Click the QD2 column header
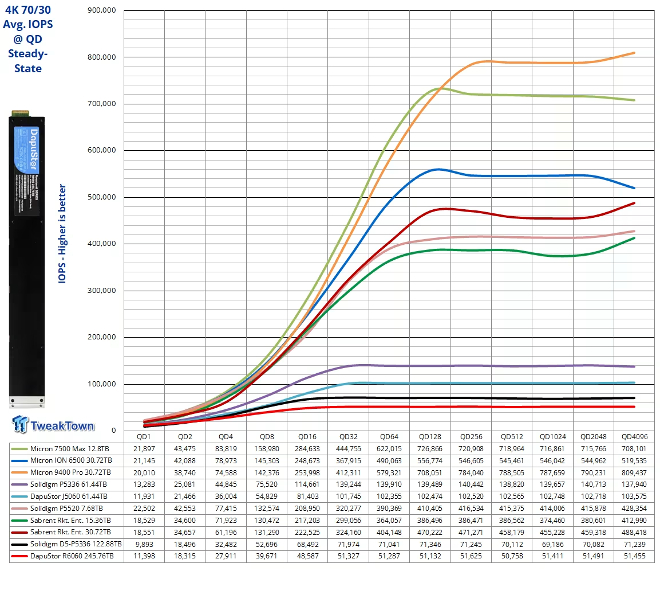The width and height of the screenshot is (660, 606). click(185, 437)
